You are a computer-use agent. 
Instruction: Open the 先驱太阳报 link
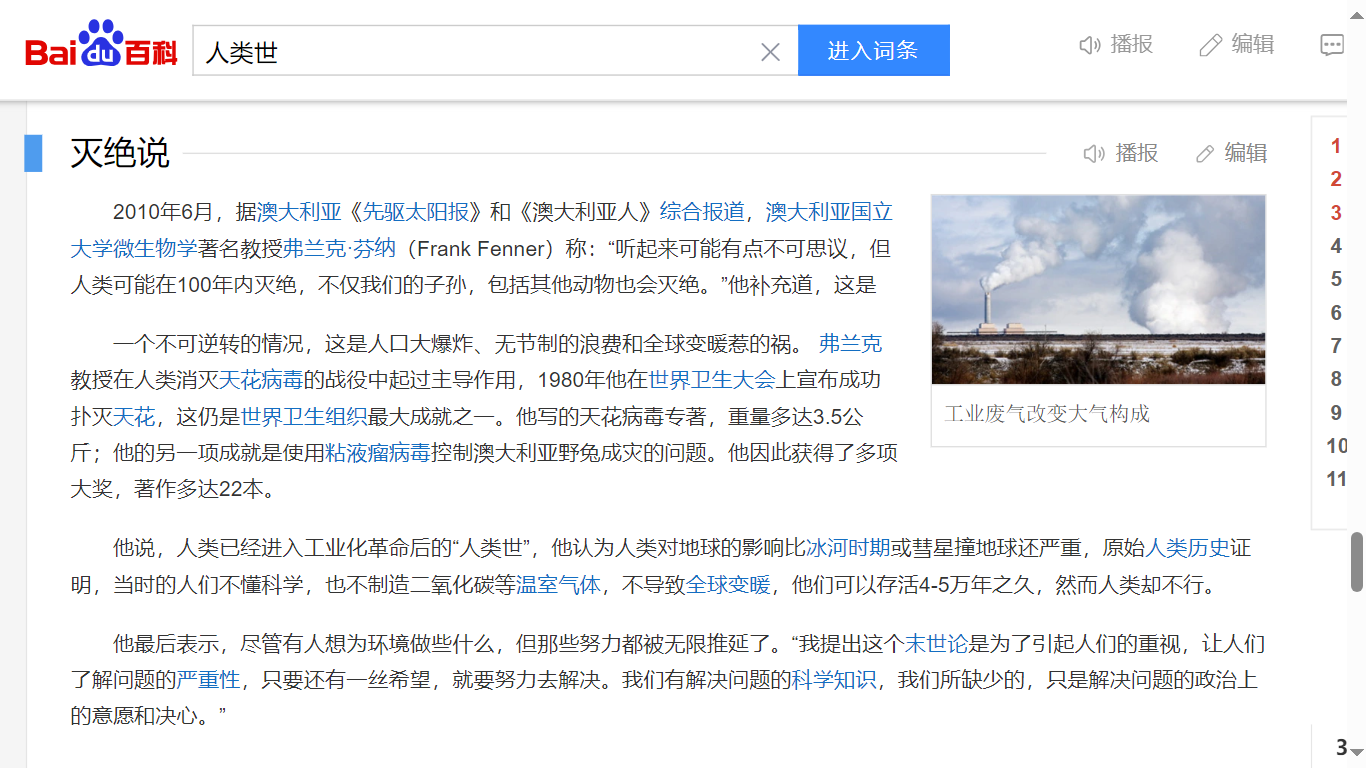[x=415, y=212]
